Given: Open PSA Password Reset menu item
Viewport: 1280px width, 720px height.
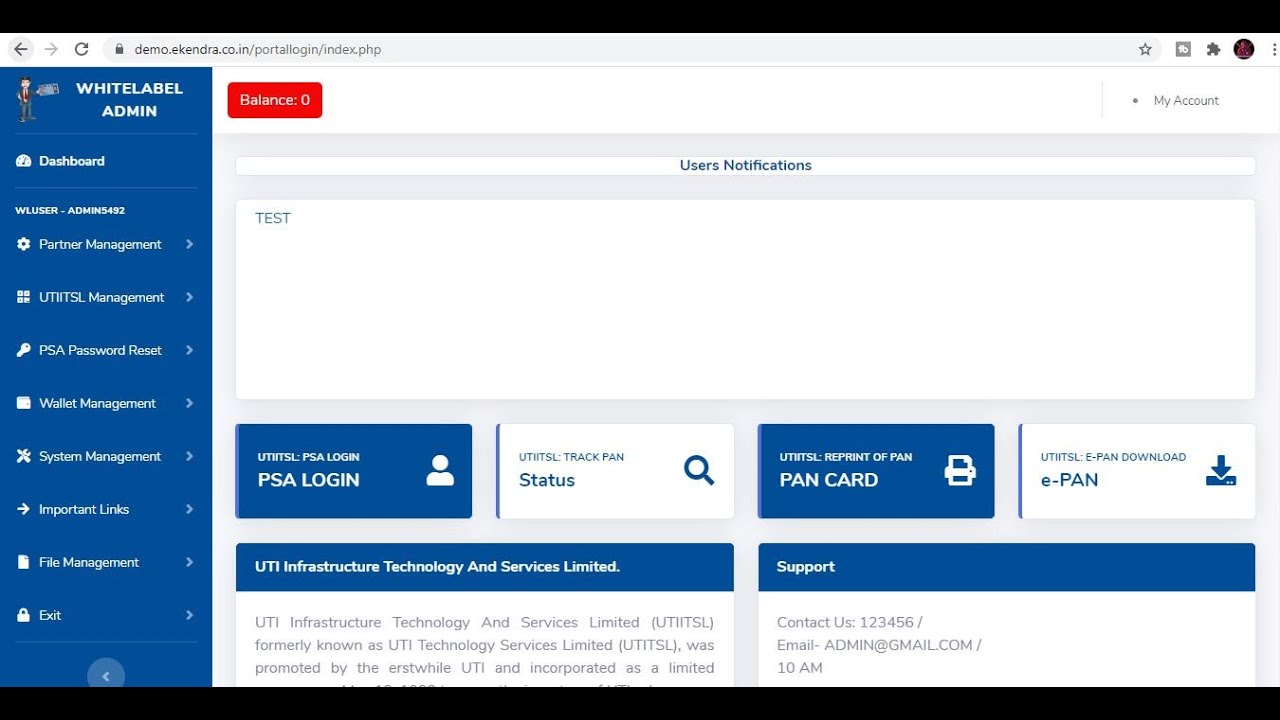Looking at the screenshot, I should [x=106, y=350].
